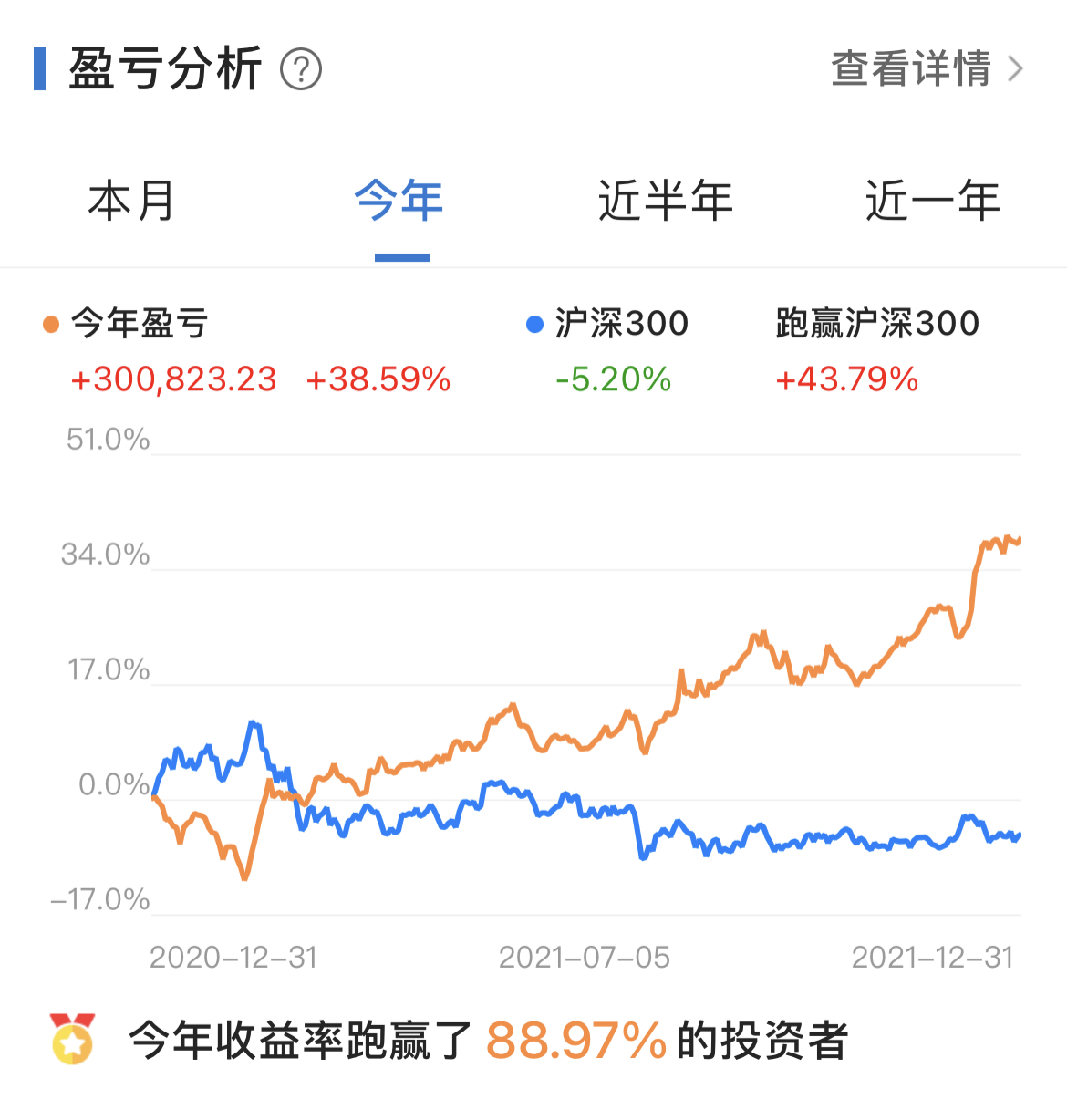Click the gold medal icon
This screenshot has height=1120, width=1067.
pyautogui.click(x=73, y=1039)
